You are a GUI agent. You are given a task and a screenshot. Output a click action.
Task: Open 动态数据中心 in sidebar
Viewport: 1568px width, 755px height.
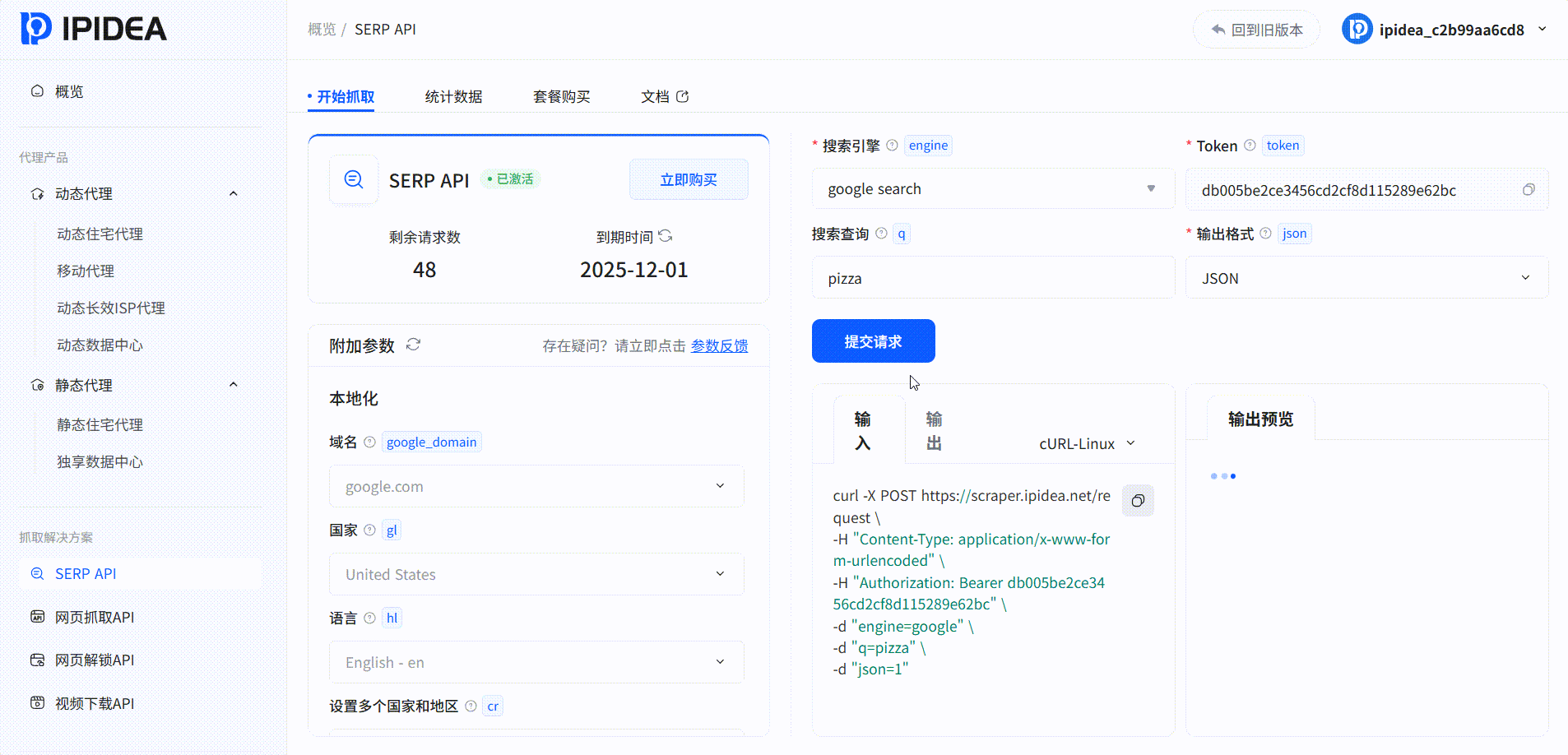click(100, 345)
